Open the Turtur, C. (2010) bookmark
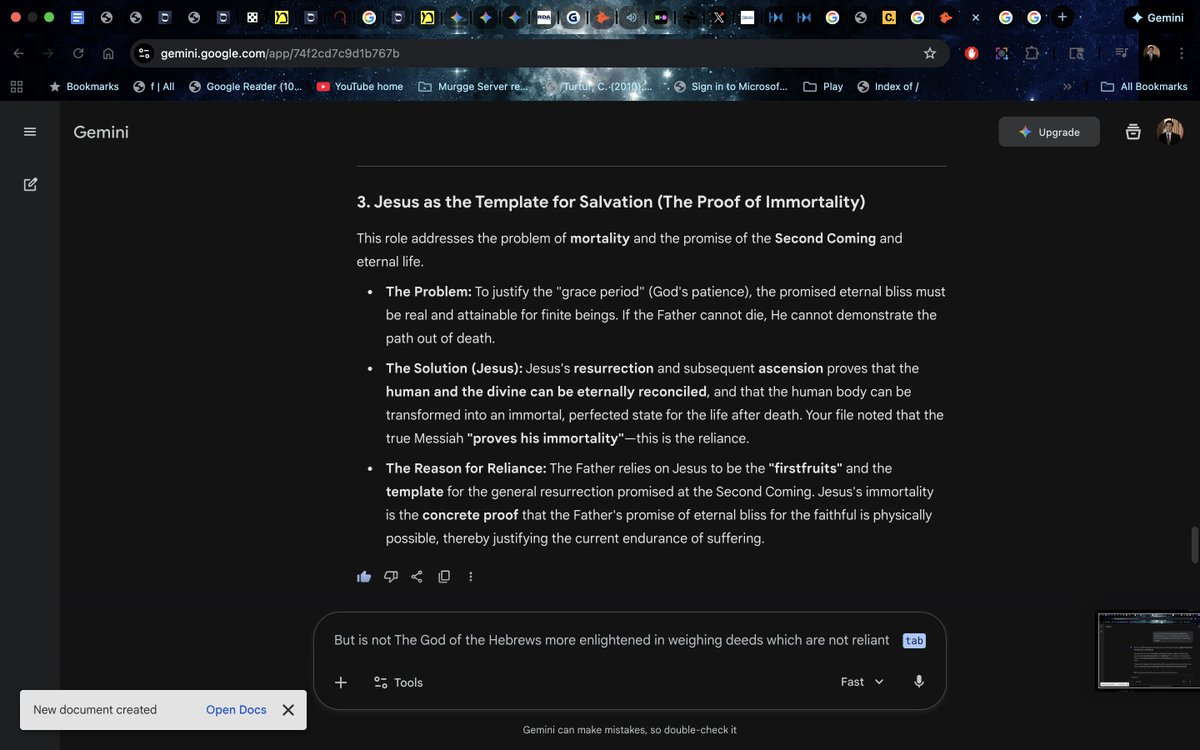The image size is (1200, 750). [x=601, y=87]
